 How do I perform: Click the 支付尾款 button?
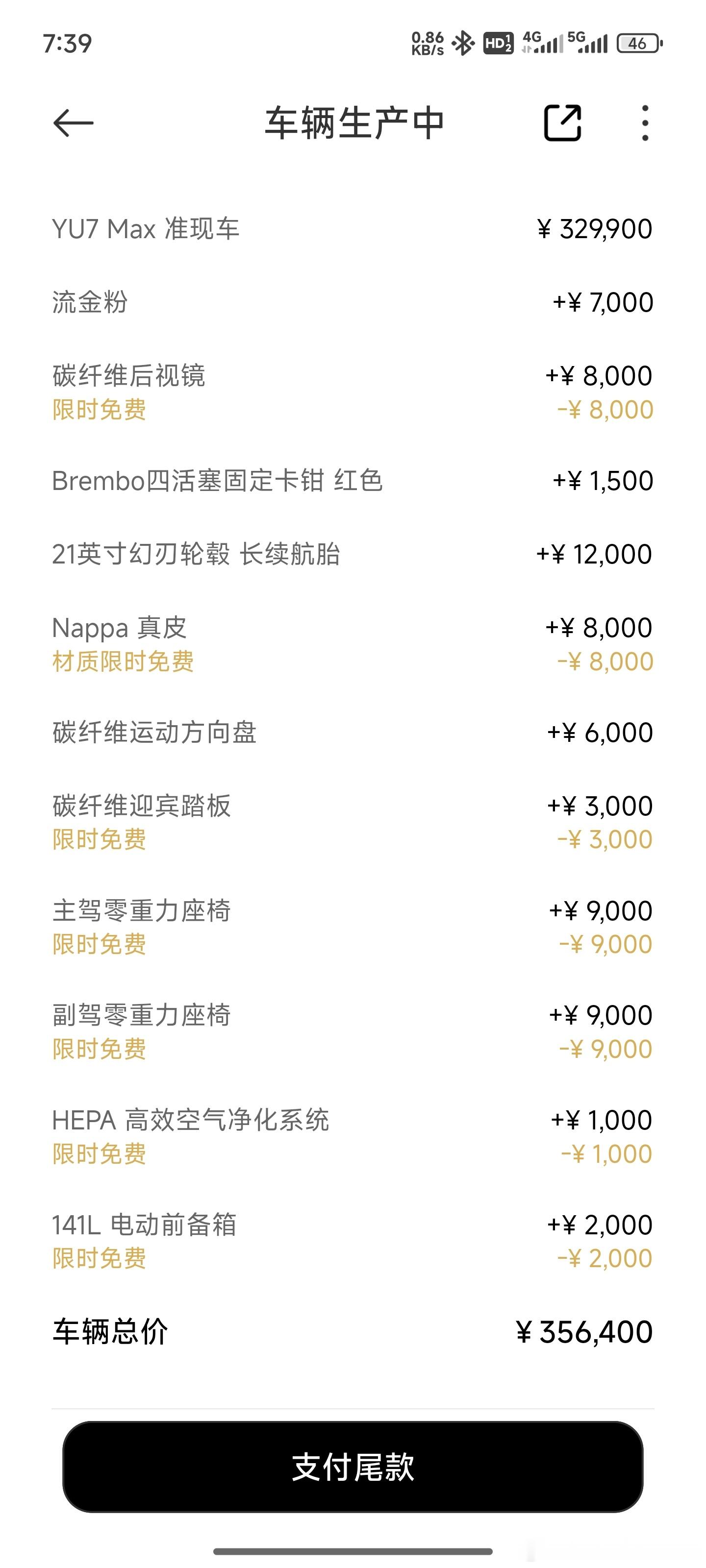[353, 1467]
